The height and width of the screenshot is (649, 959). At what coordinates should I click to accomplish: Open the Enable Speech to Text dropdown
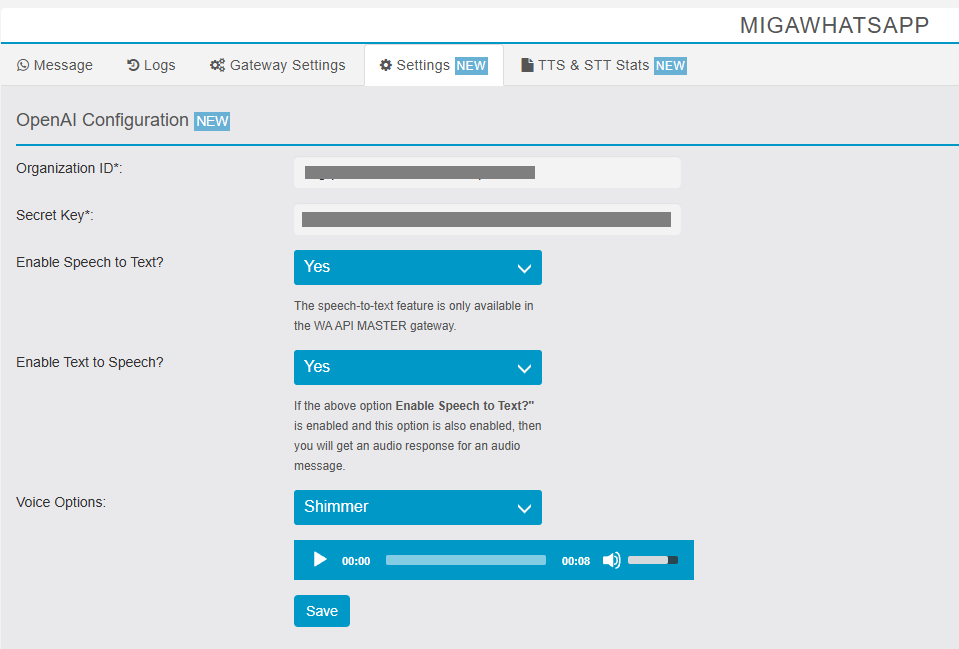[x=417, y=267]
